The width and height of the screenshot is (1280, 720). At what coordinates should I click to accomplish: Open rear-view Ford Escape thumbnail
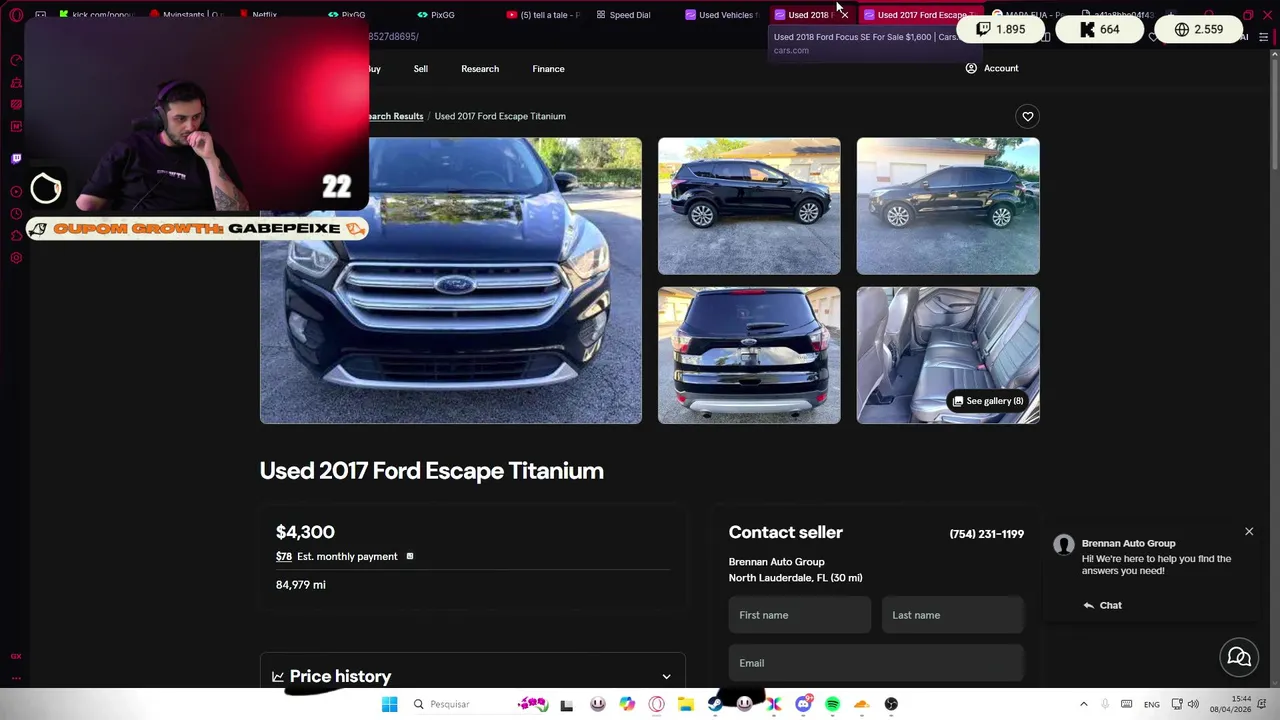(x=749, y=355)
